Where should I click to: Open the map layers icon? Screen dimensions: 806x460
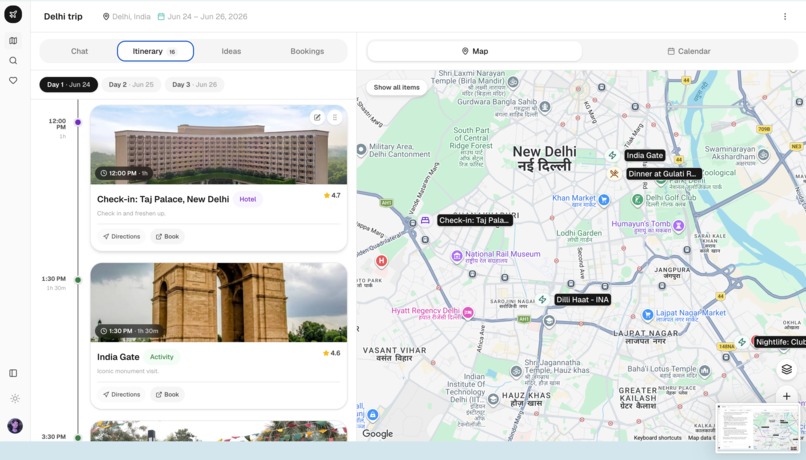pyautogui.click(x=786, y=369)
